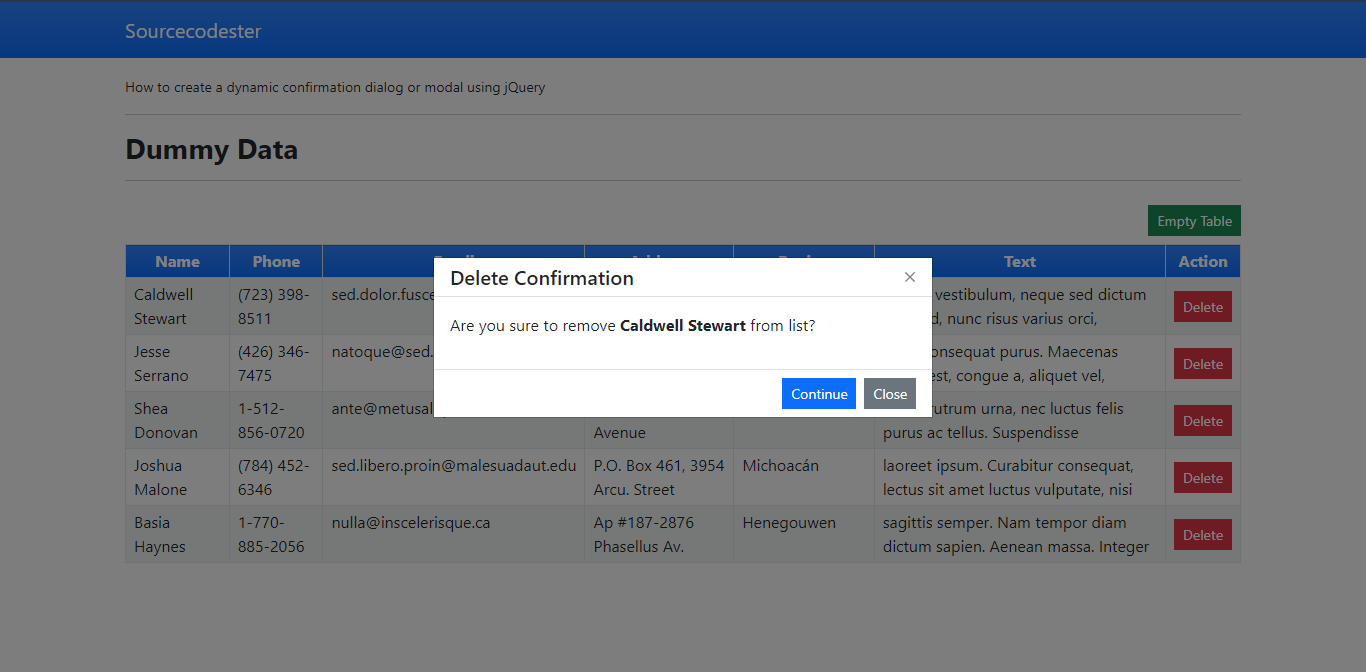The height and width of the screenshot is (672, 1366).
Task: Click Delete for Caldwell Stewart
Action: click(x=1202, y=306)
